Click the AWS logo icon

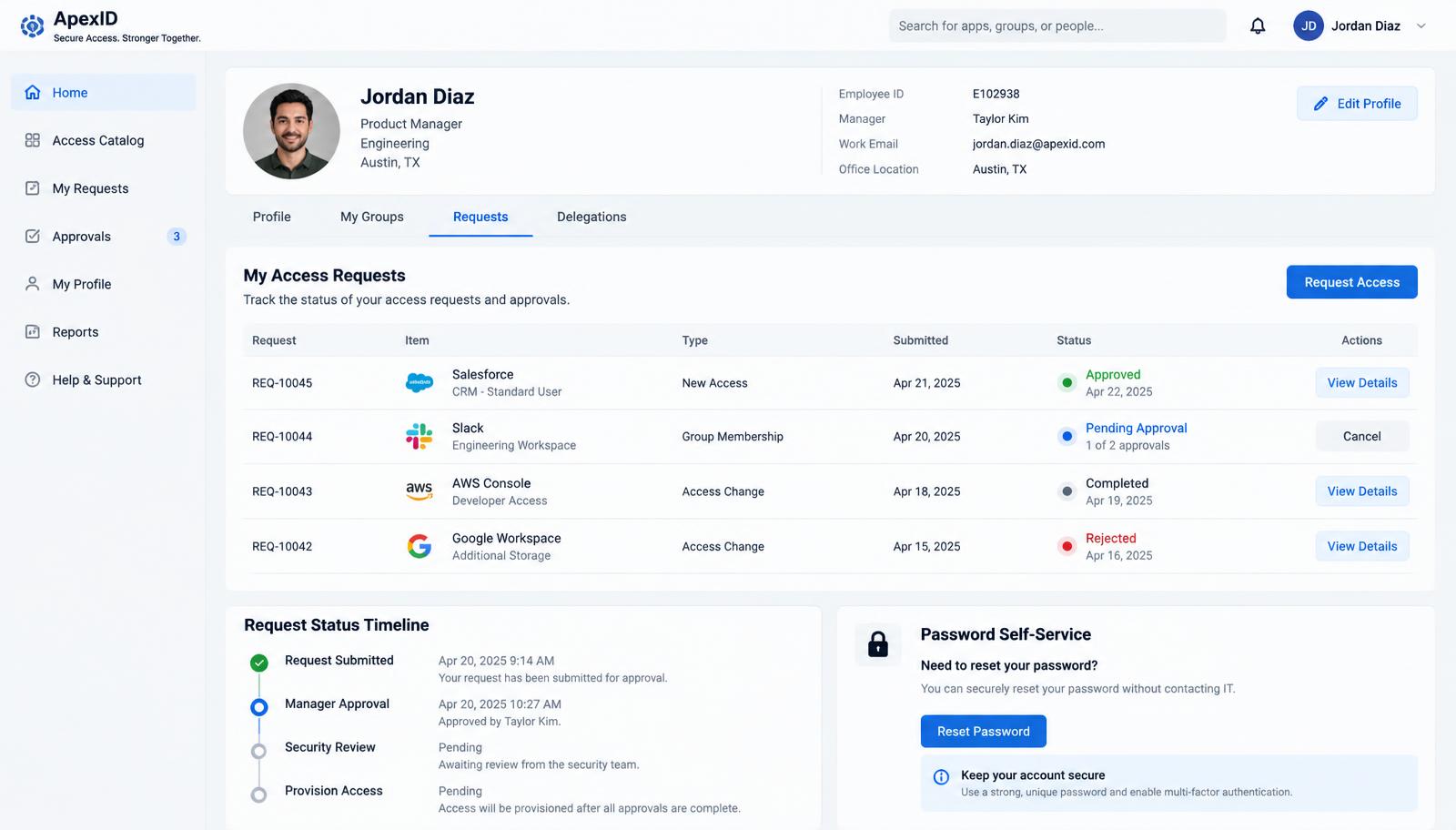(419, 491)
